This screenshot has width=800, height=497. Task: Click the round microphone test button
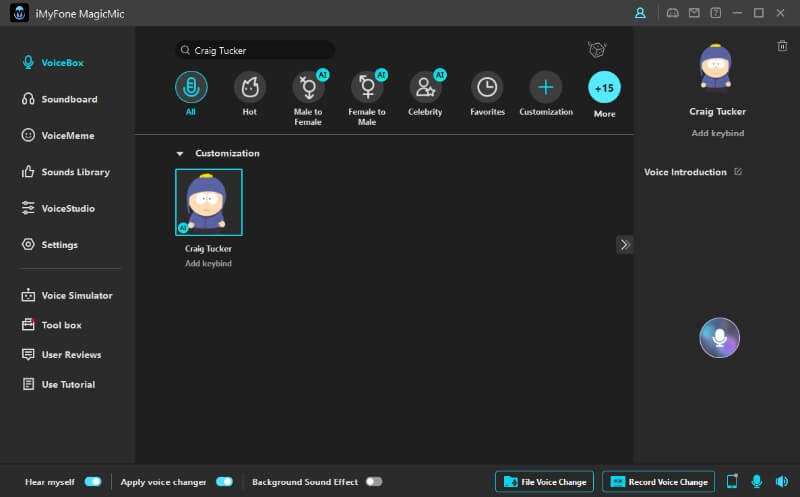coord(719,337)
